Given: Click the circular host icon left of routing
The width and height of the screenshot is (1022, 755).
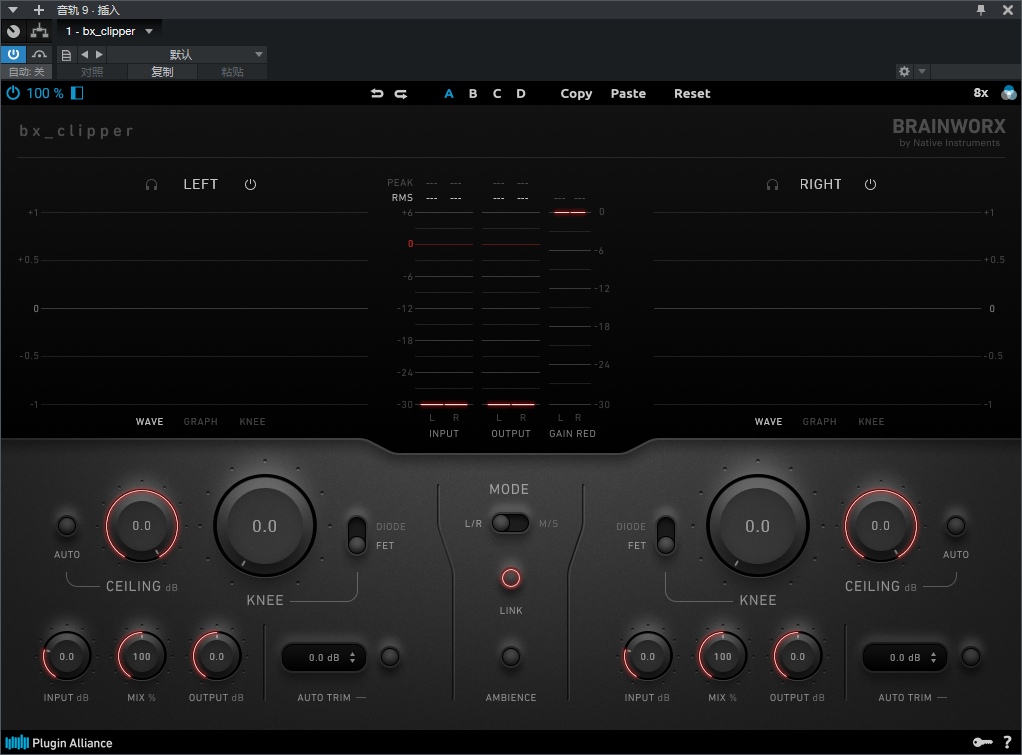Looking at the screenshot, I should click(13, 31).
